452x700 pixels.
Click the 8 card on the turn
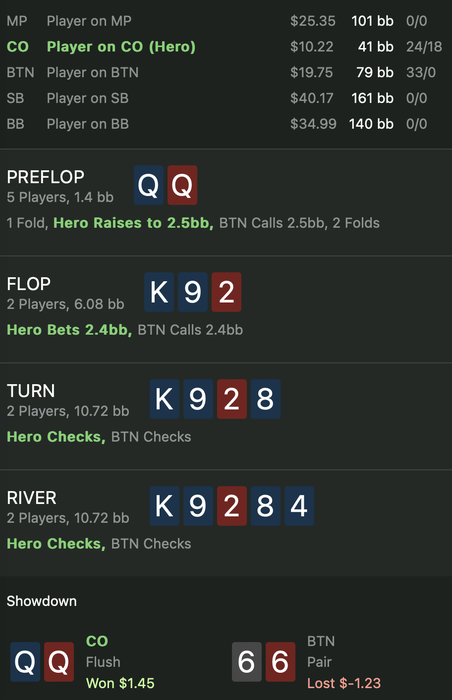tap(265, 399)
